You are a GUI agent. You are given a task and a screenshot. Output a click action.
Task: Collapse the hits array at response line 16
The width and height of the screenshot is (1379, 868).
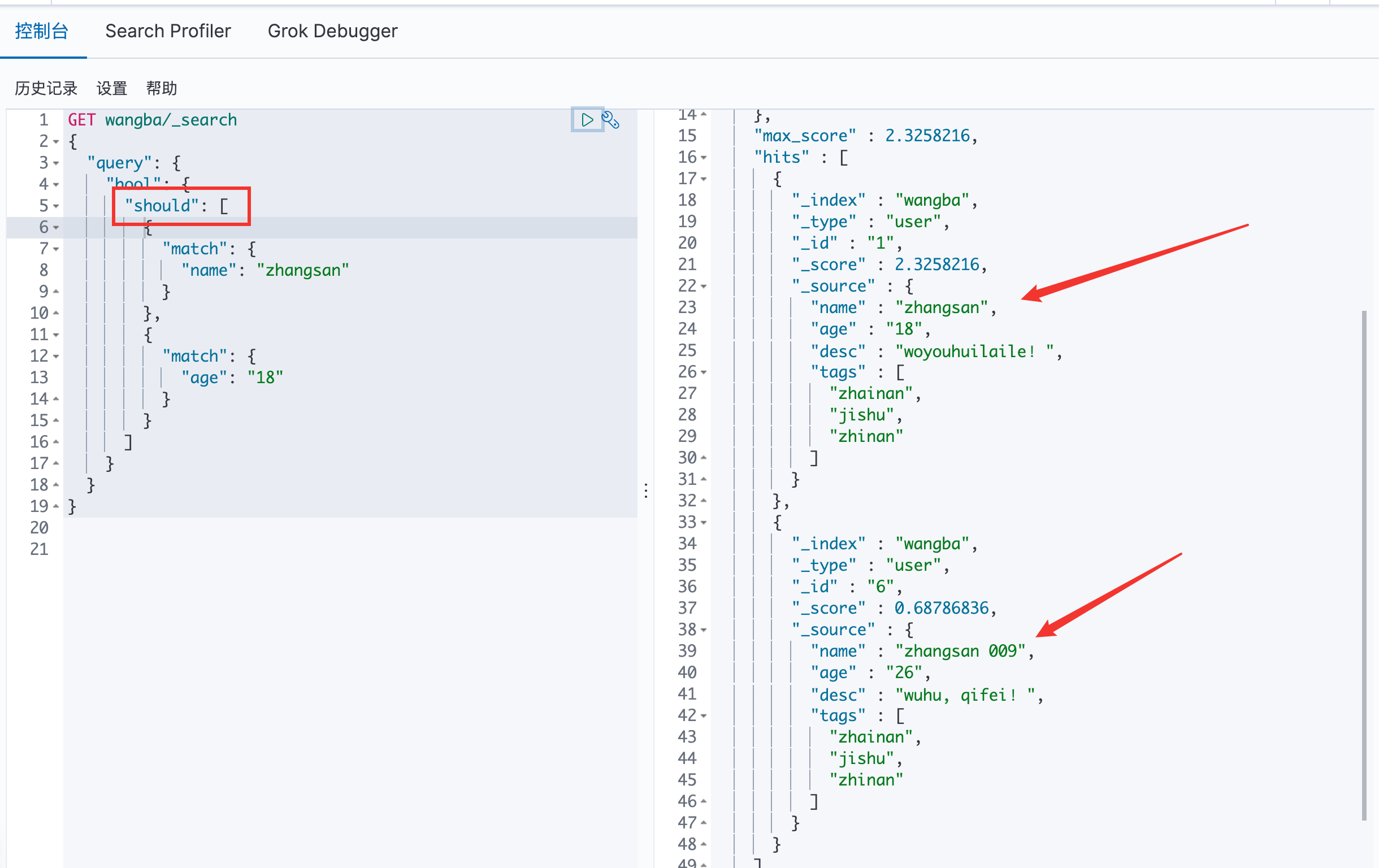pyautogui.click(x=704, y=158)
